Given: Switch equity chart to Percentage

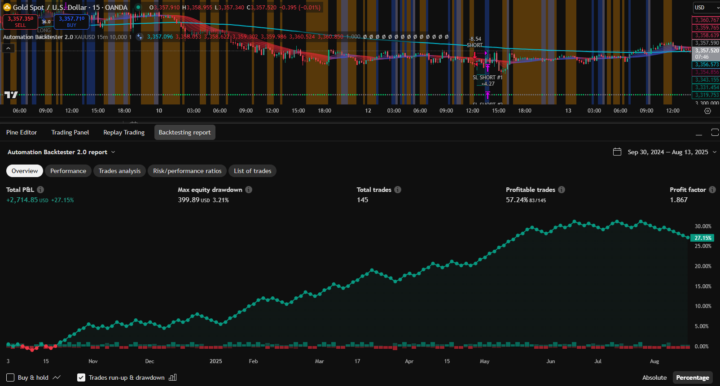Looking at the screenshot, I should point(692,377).
